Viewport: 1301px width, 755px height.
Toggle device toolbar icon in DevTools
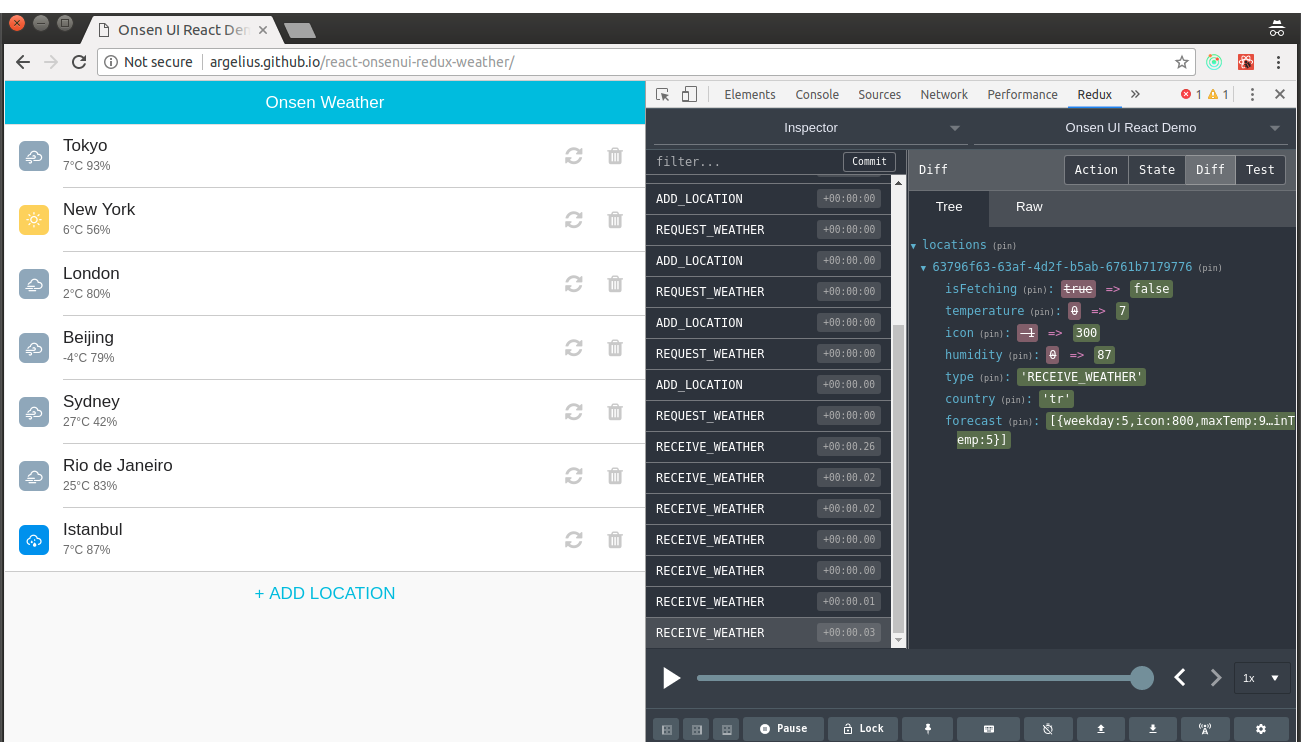click(x=689, y=94)
